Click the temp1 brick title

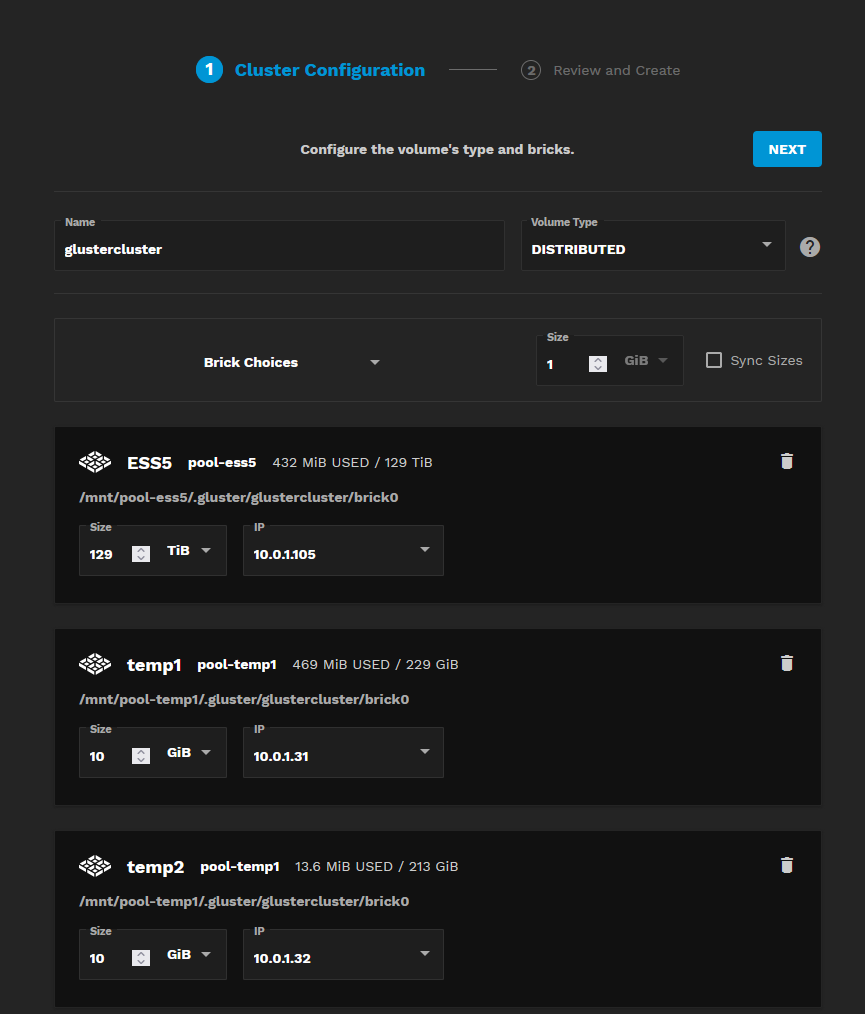[154, 665]
